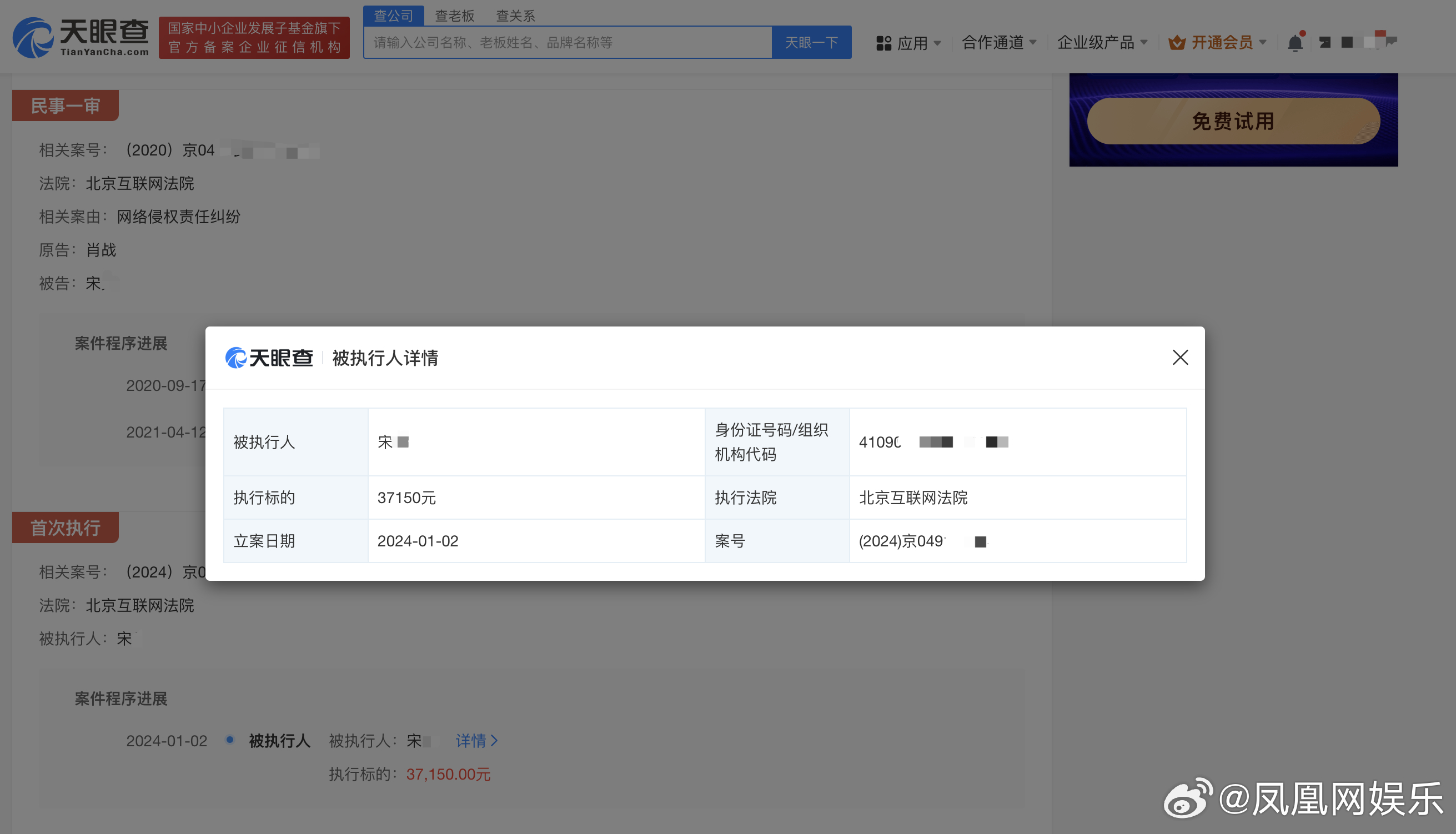Click the 天眼查 logo in the dialog header

tap(269, 358)
